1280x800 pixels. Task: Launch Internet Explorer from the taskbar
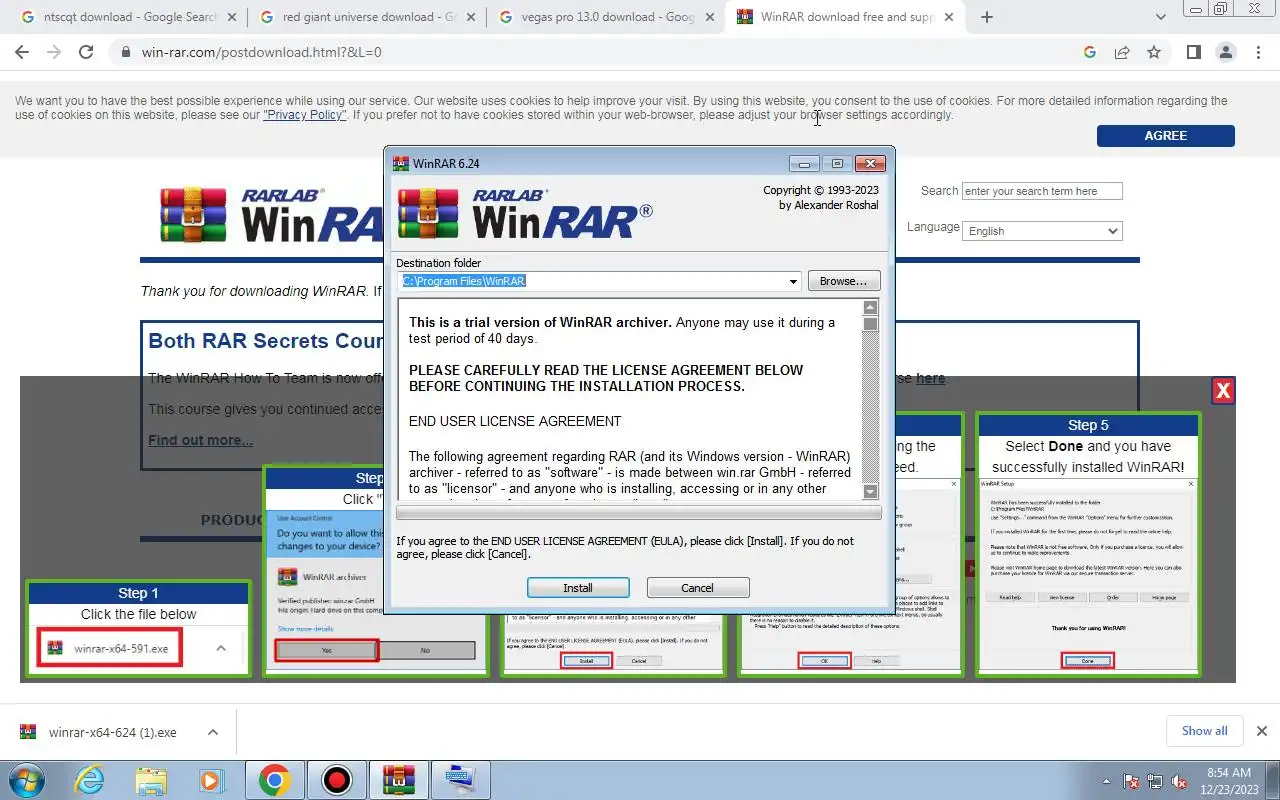pos(90,779)
